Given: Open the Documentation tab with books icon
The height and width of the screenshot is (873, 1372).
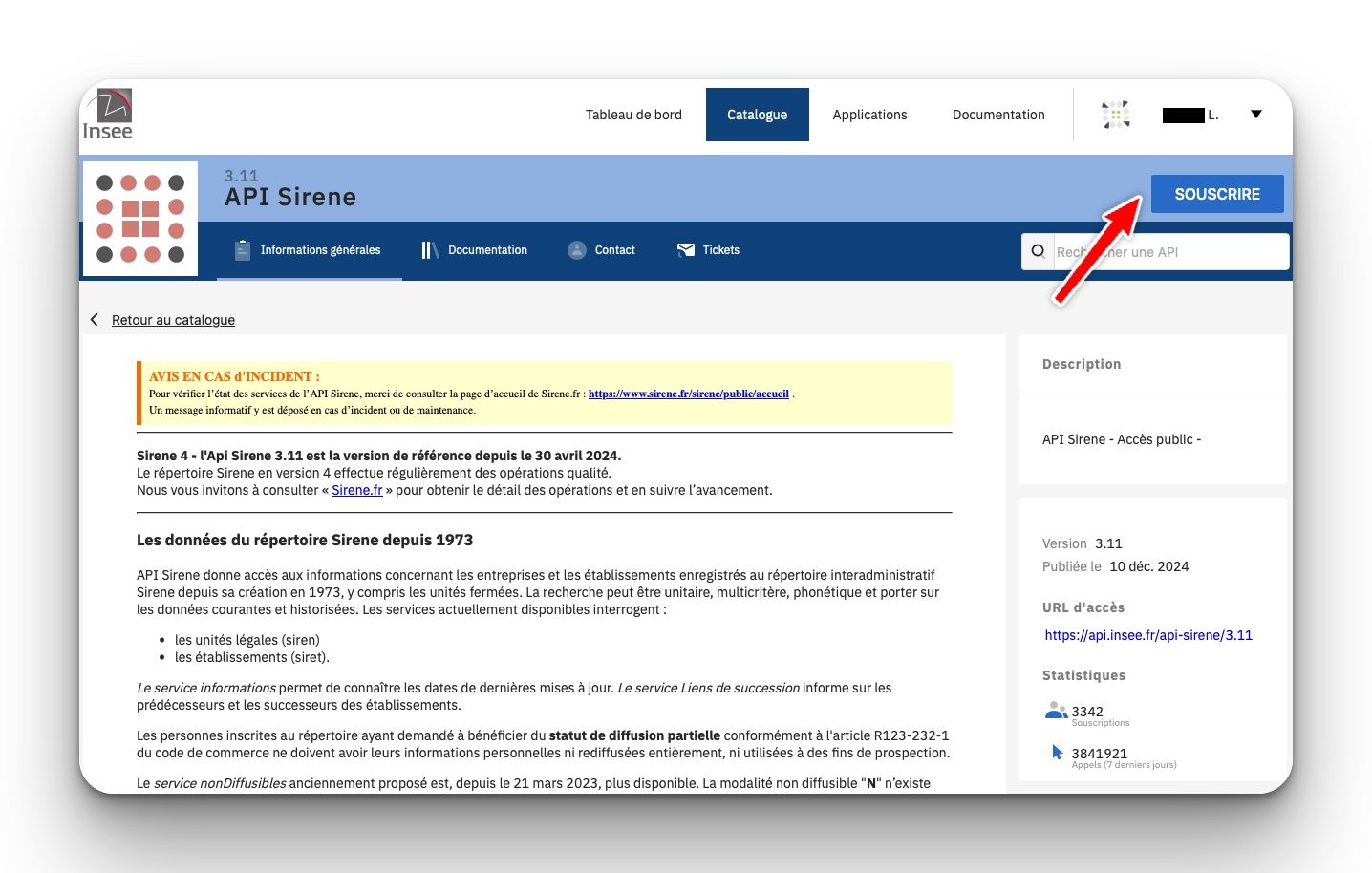Looking at the screenshot, I should tap(475, 250).
